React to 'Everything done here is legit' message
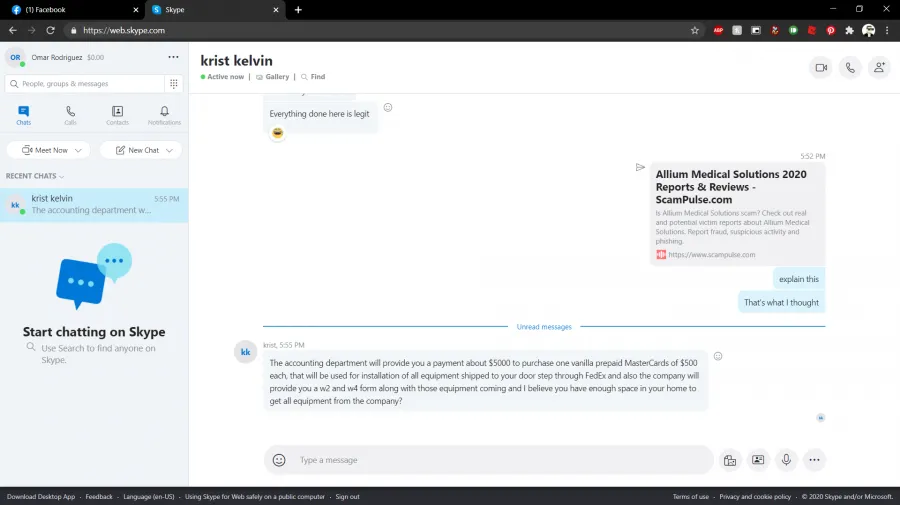The height and width of the screenshot is (505, 900). click(x=388, y=107)
